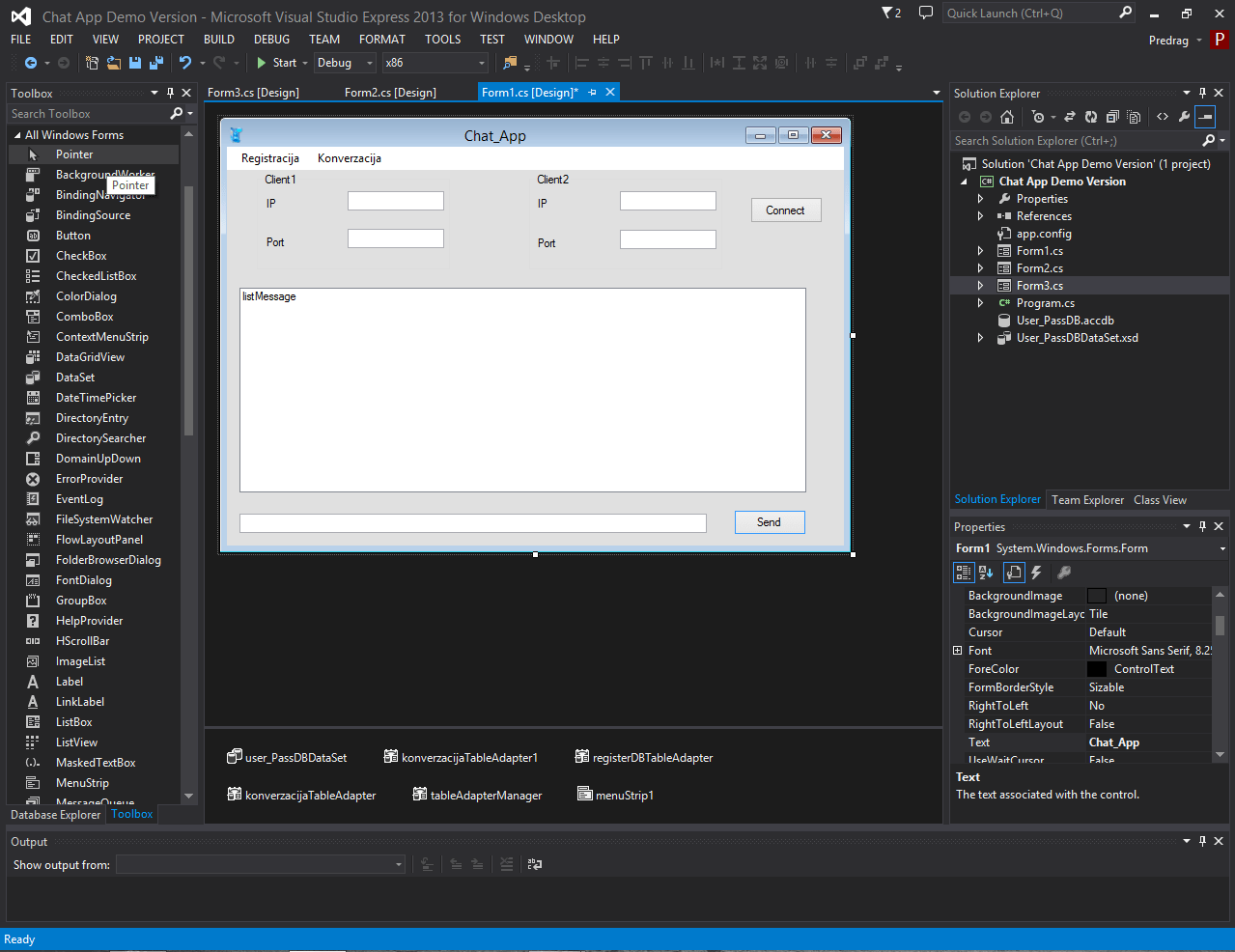This screenshot has width=1235, height=952.
Task: Click the green Start debugging button
Action: coord(276,63)
